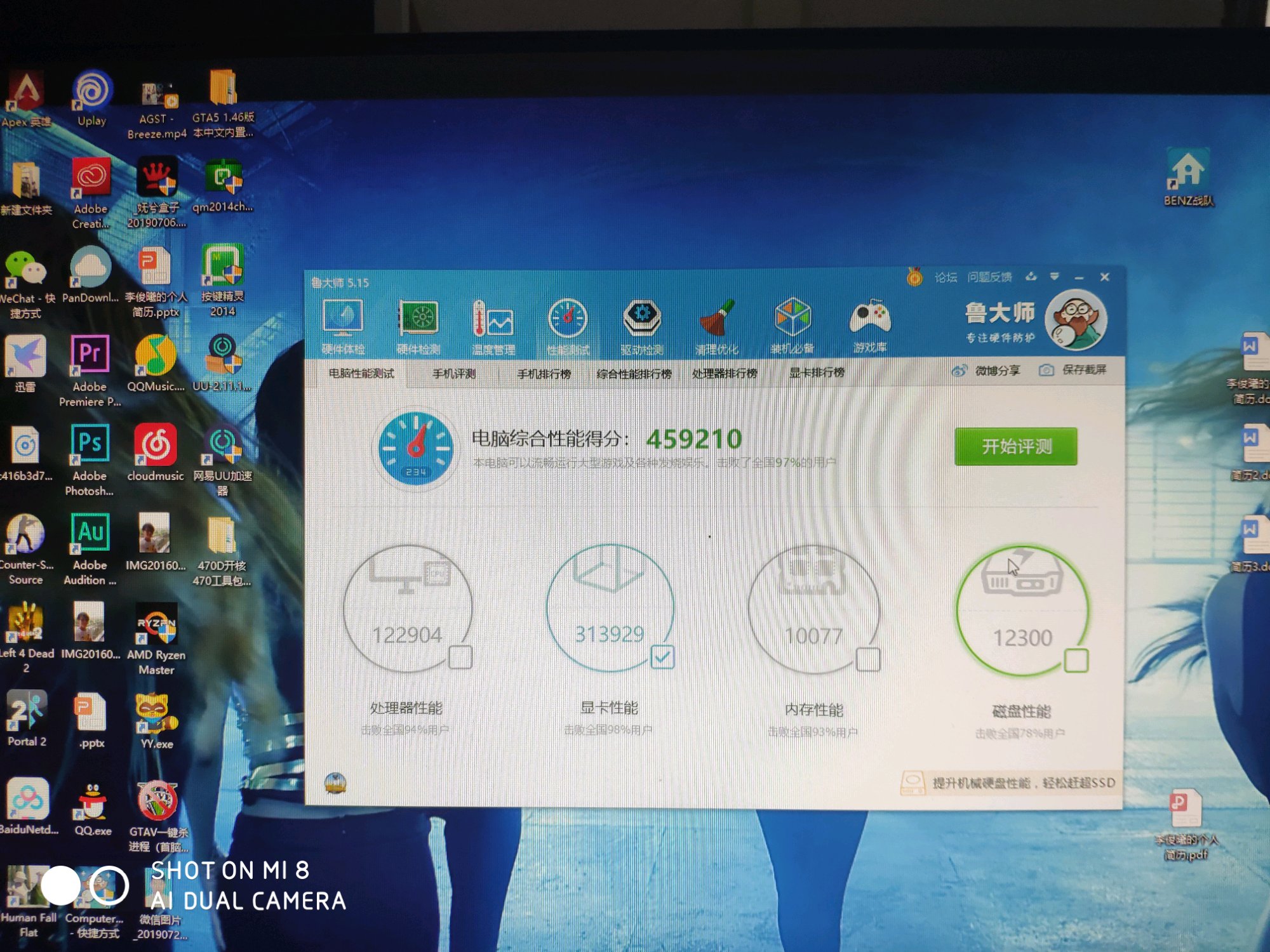Click the gold medal icon in title bar

(x=914, y=277)
